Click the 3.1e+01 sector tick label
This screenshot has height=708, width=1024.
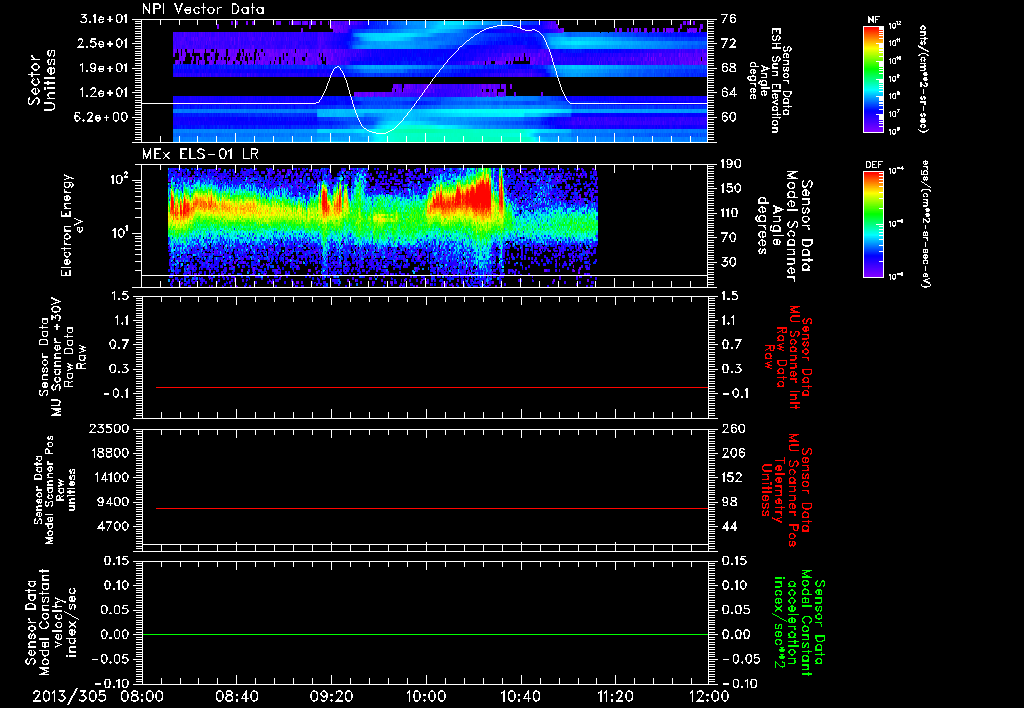[x=104, y=19]
